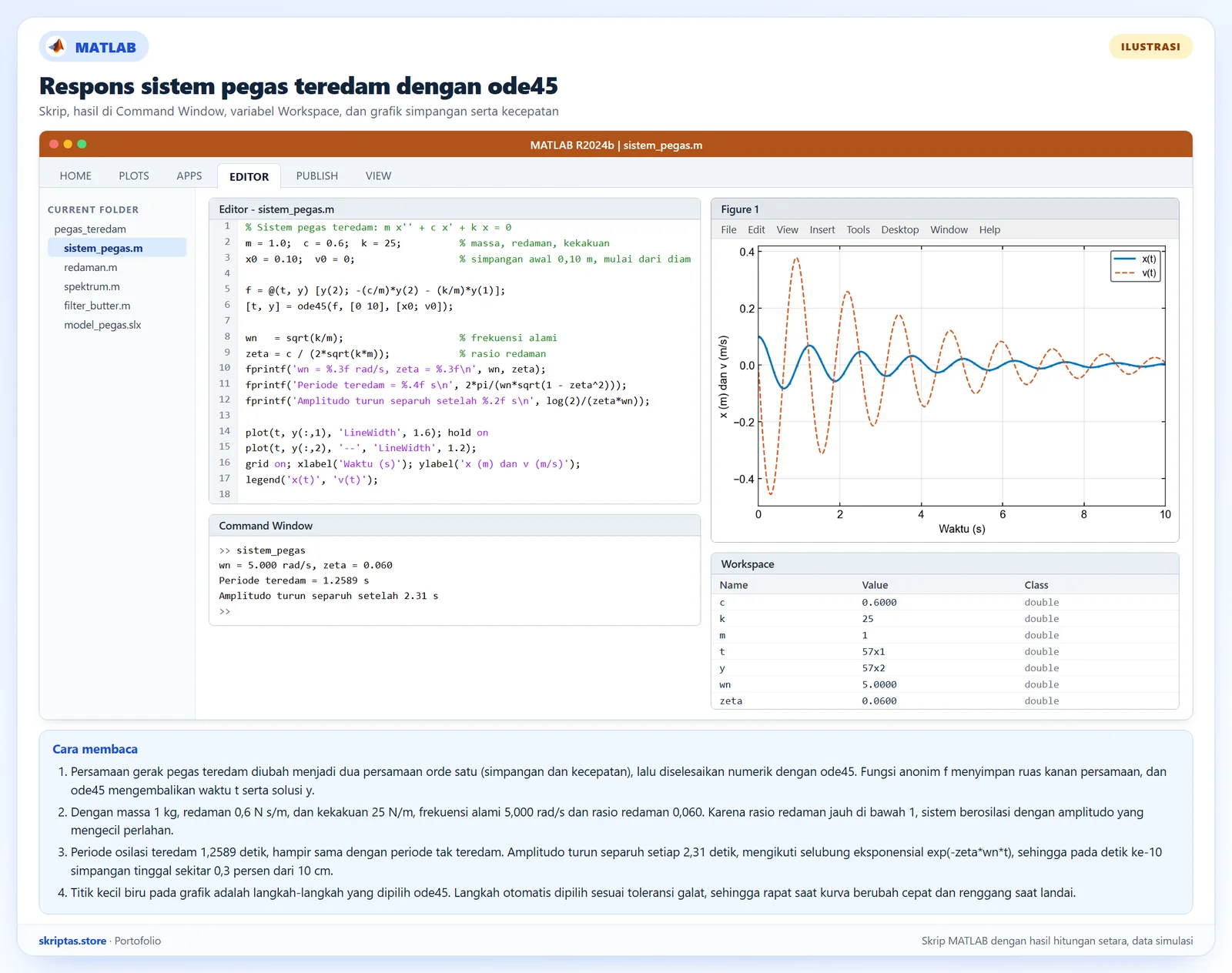The width and height of the screenshot is (1232, 973).
Task: Open the VIEW tab
Action: 378,176
